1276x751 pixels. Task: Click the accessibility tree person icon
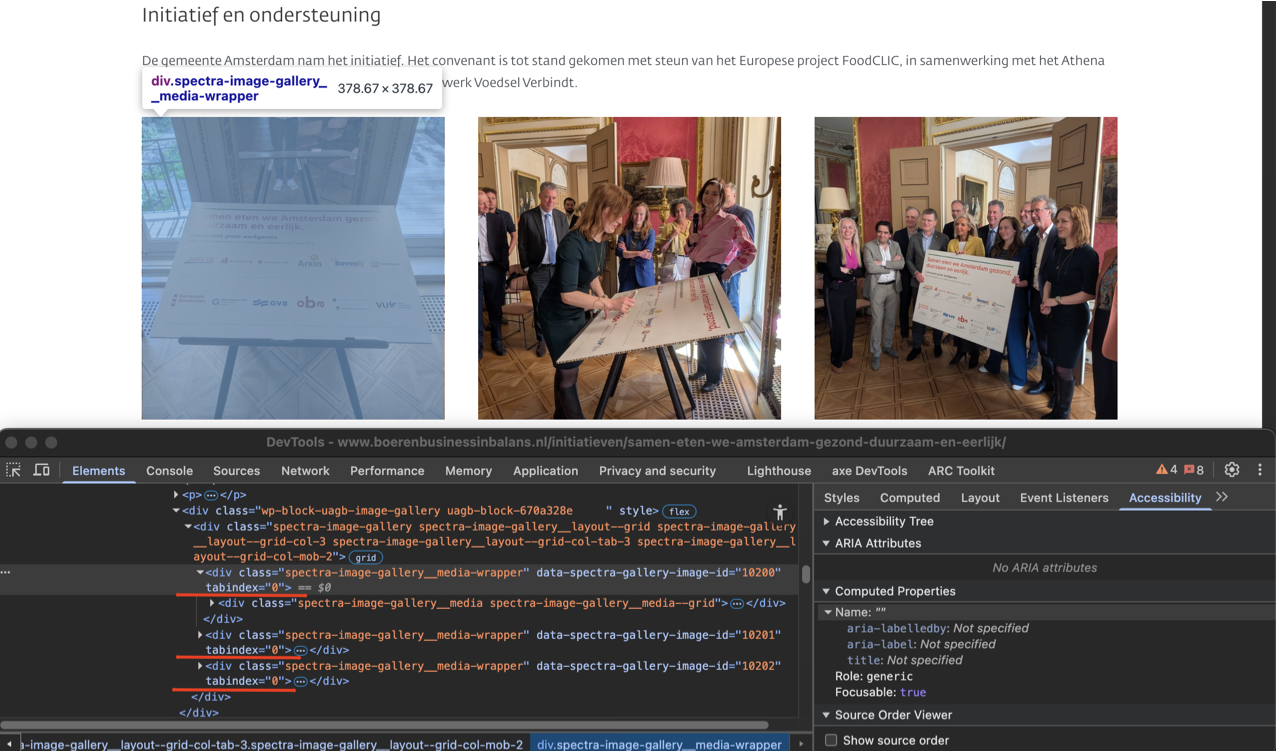780,512
